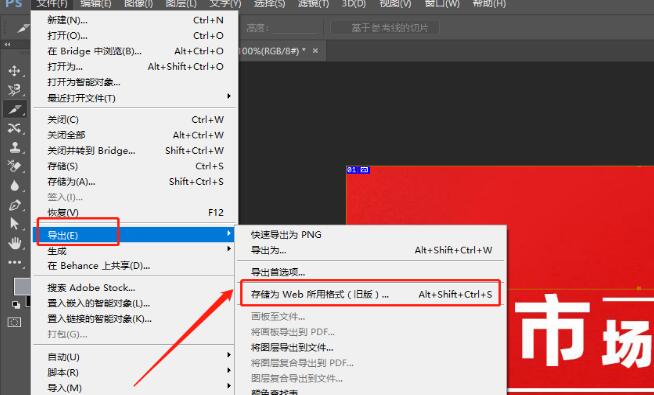Image resolution: width=654 pixels, height=395 pixels.
Task: Choose 打开为... menu item
Action: click(135, 67)
